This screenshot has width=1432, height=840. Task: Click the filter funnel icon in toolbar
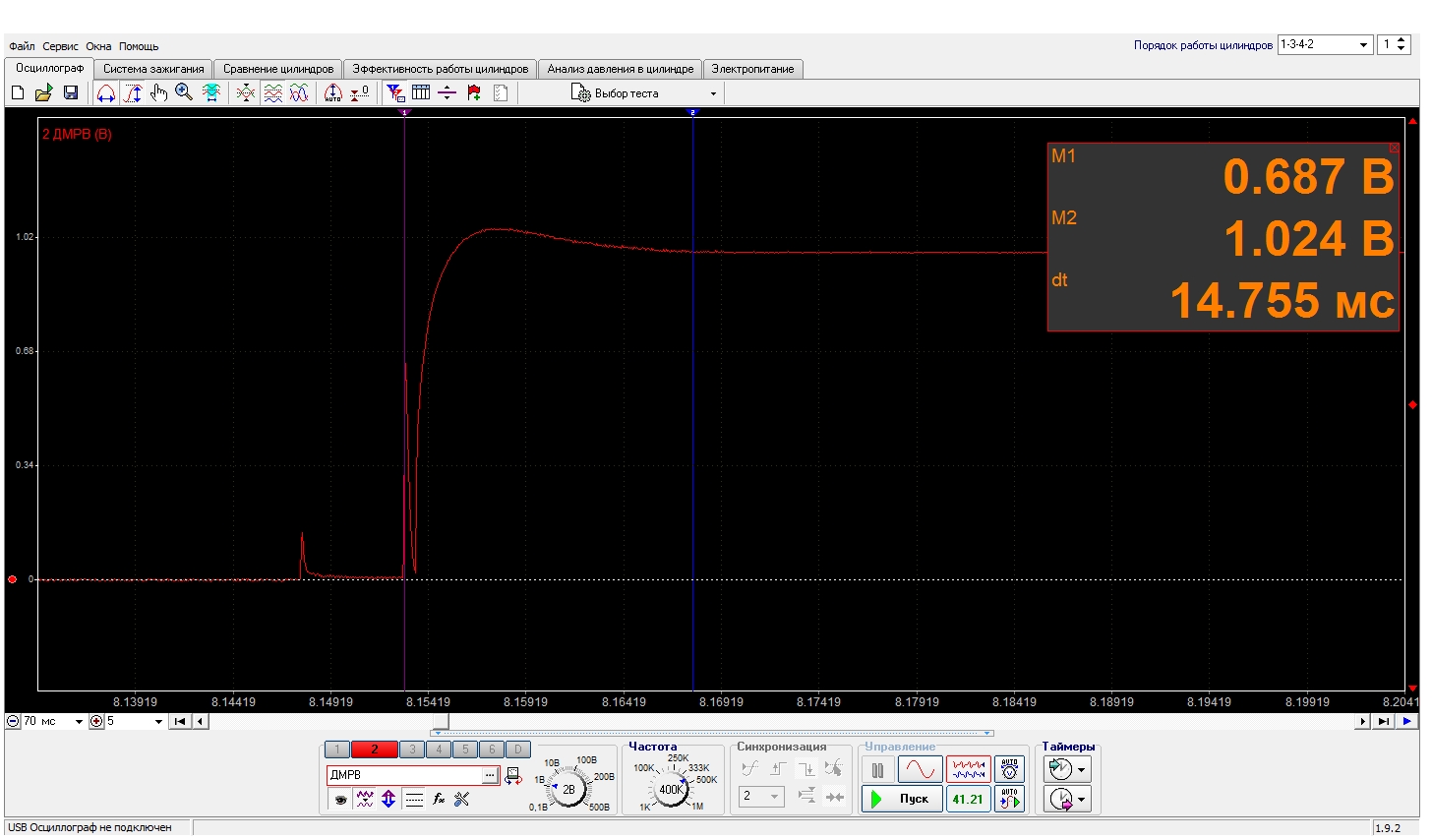(x=395, y=92)
